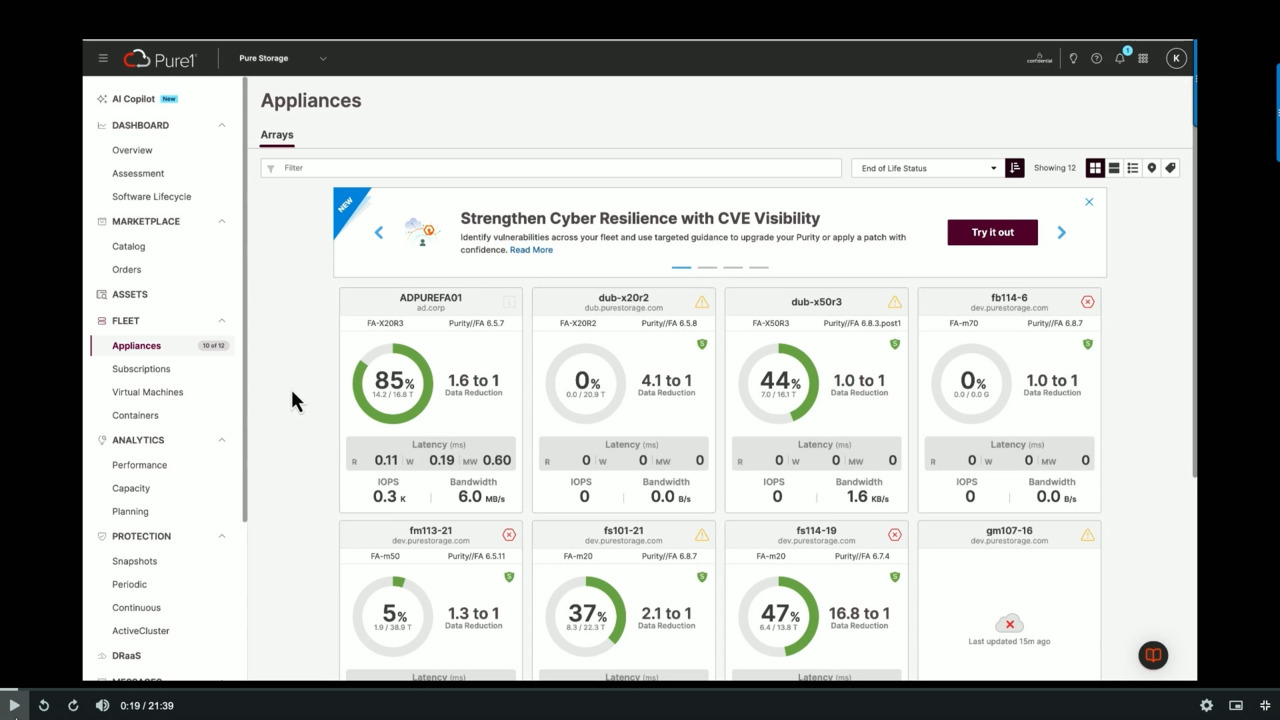
Task: Collapse the DASHBOARD sidebar section
Action: click(222, 125)
